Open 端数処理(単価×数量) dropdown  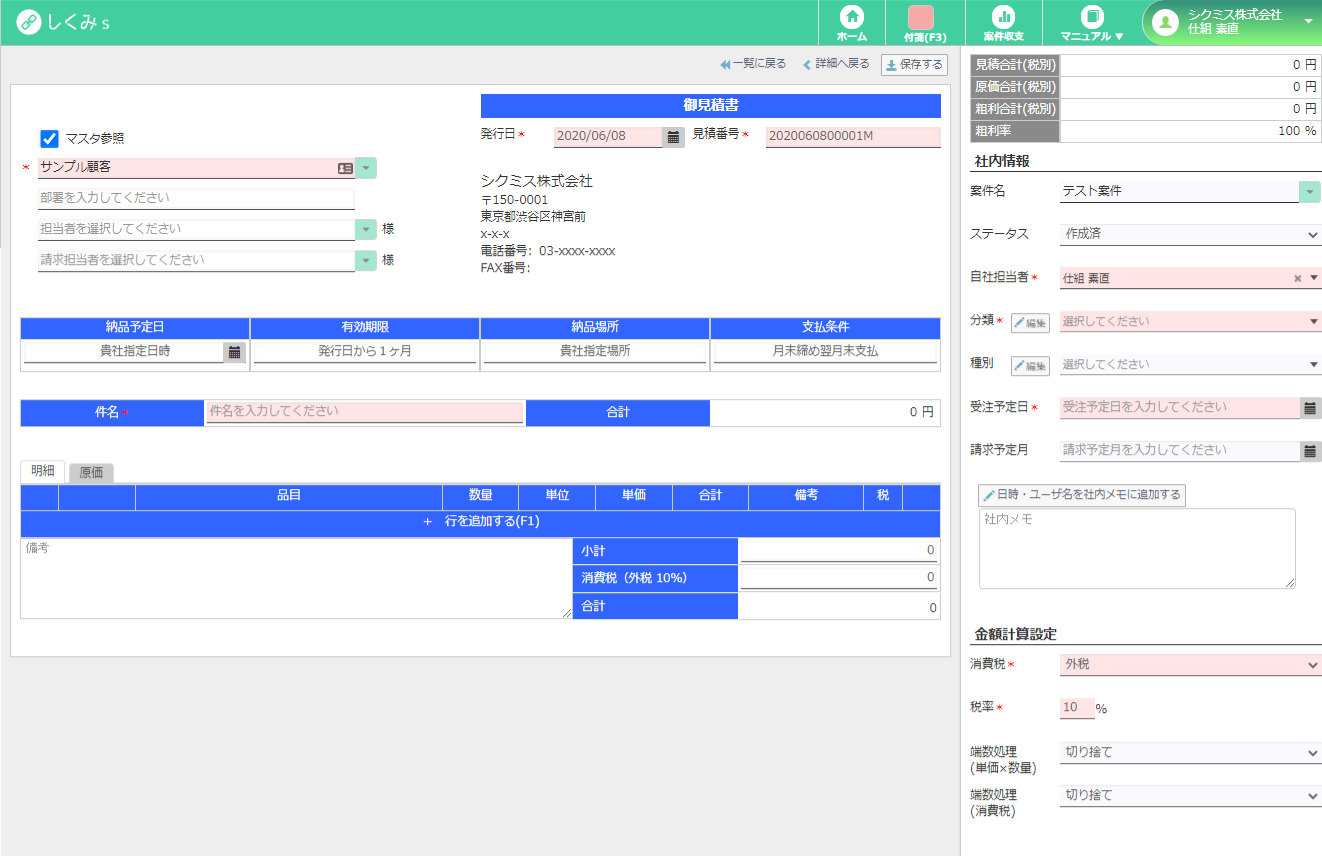click(1190, 752)
